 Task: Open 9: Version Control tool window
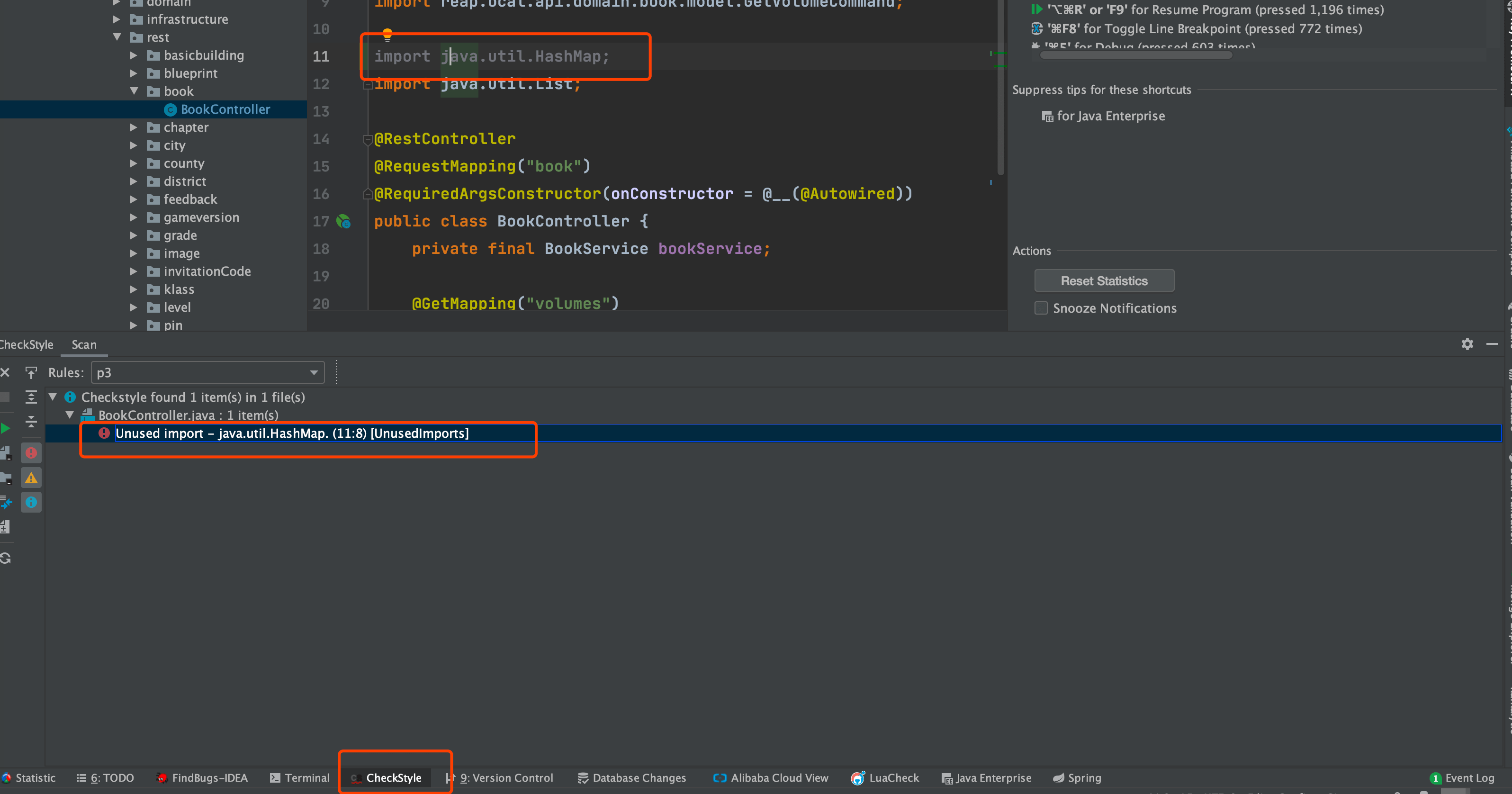pyautogui.click(x=499, y=778)
